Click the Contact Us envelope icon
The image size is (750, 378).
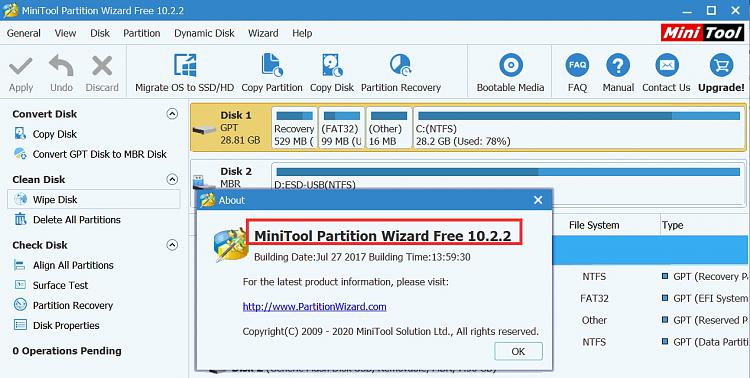(666, 65)
